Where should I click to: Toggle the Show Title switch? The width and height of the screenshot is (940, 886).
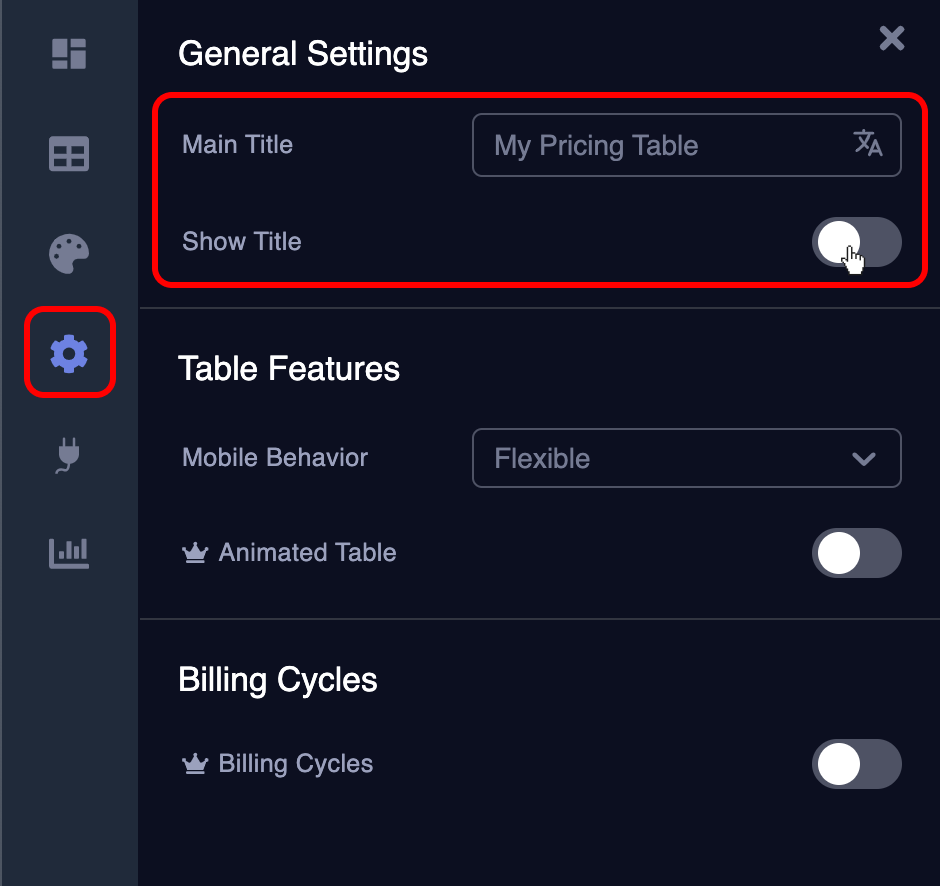pos(857,242)
